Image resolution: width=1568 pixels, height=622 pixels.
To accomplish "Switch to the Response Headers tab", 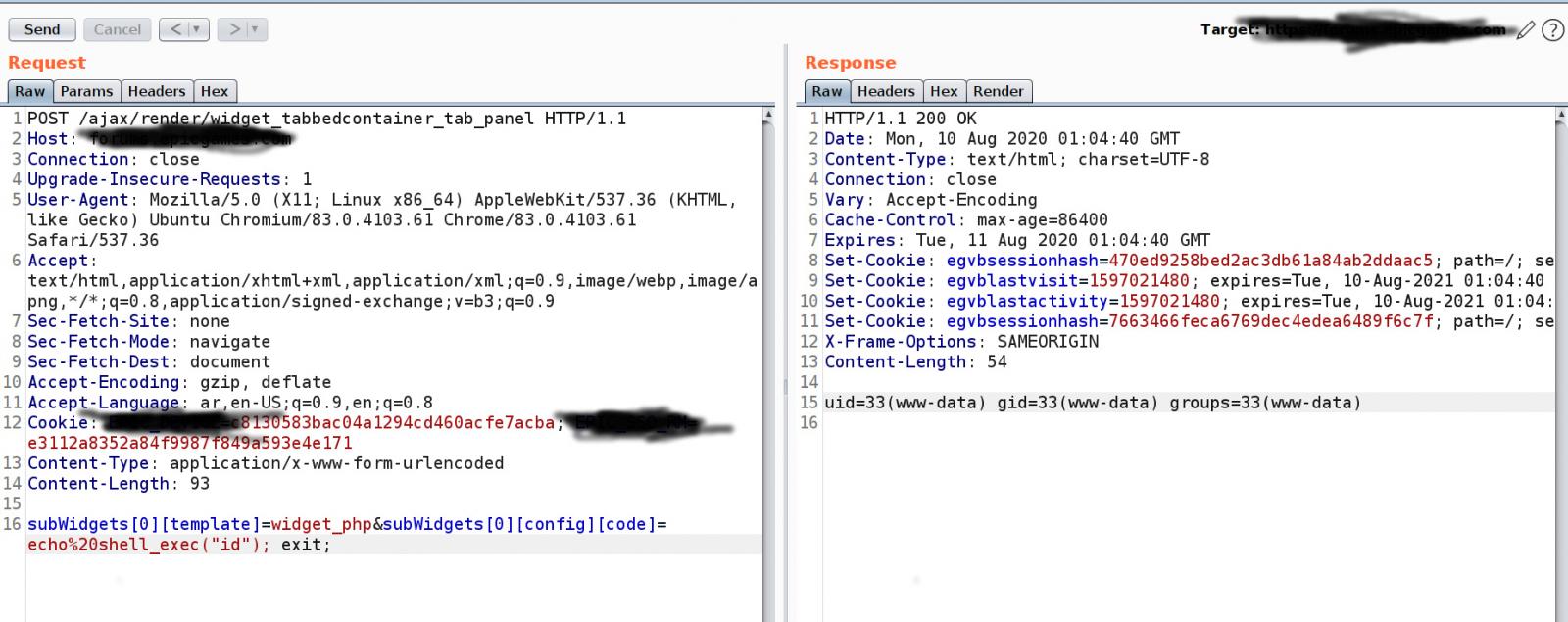I will pos(886,91).
